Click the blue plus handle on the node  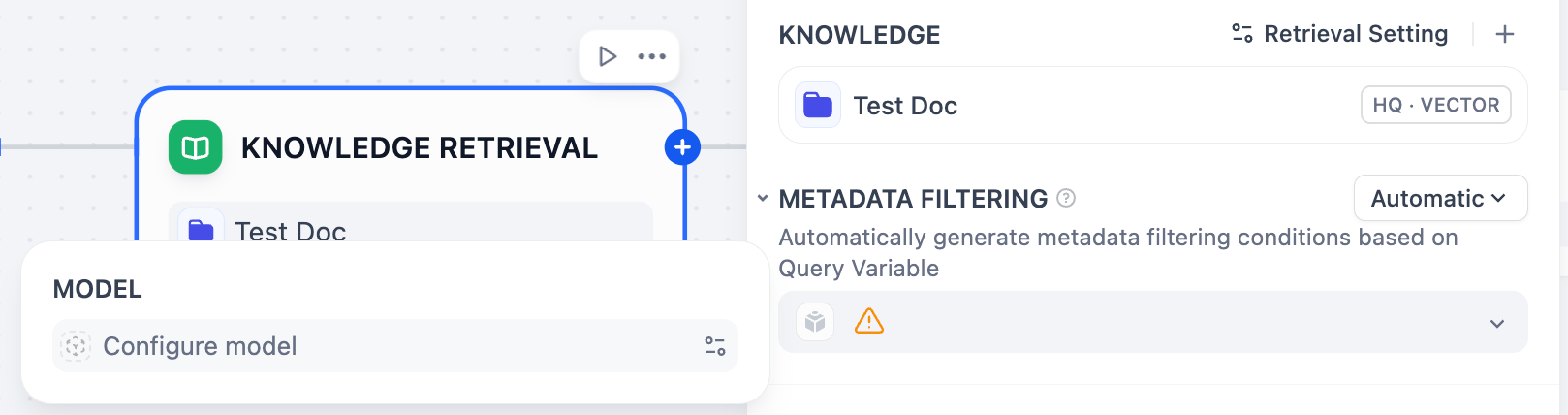point(682,147)
